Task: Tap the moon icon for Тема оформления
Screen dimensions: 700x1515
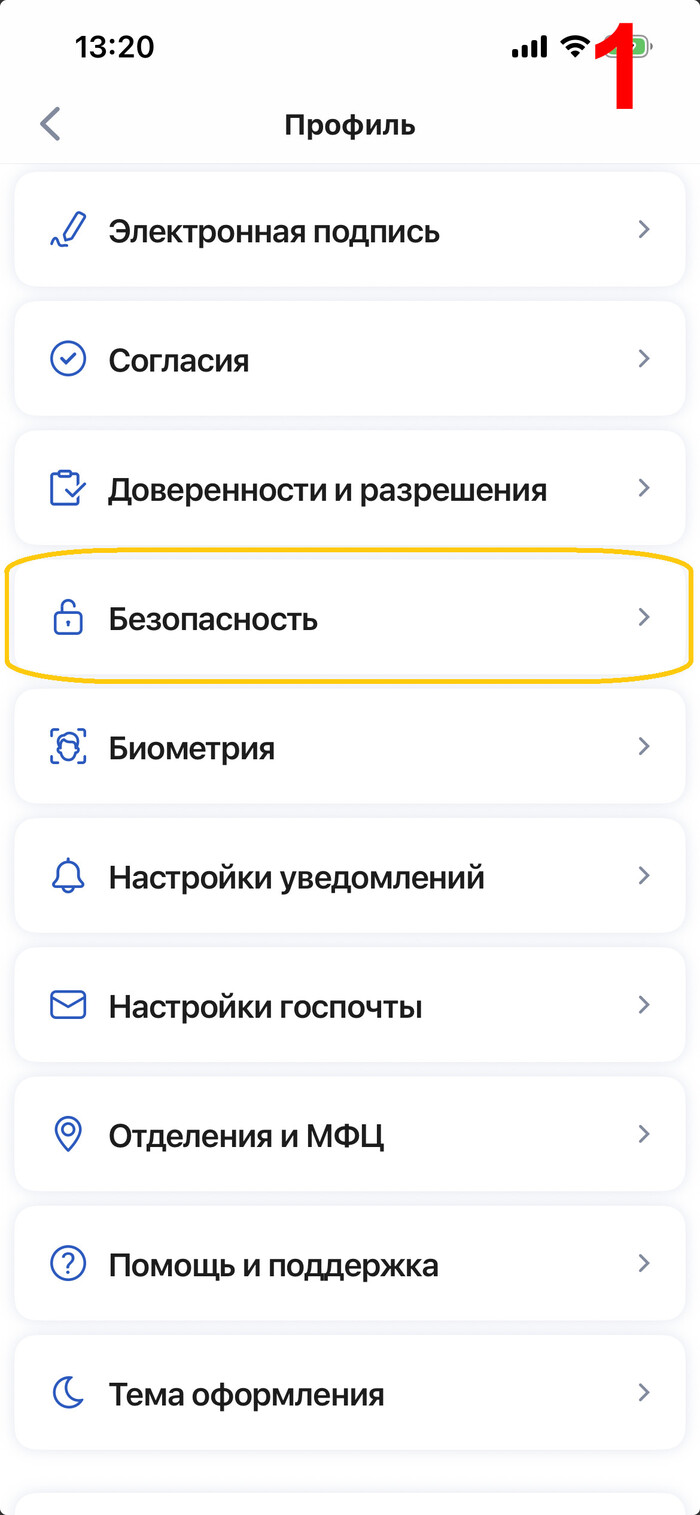Action: coord(67,1393)
